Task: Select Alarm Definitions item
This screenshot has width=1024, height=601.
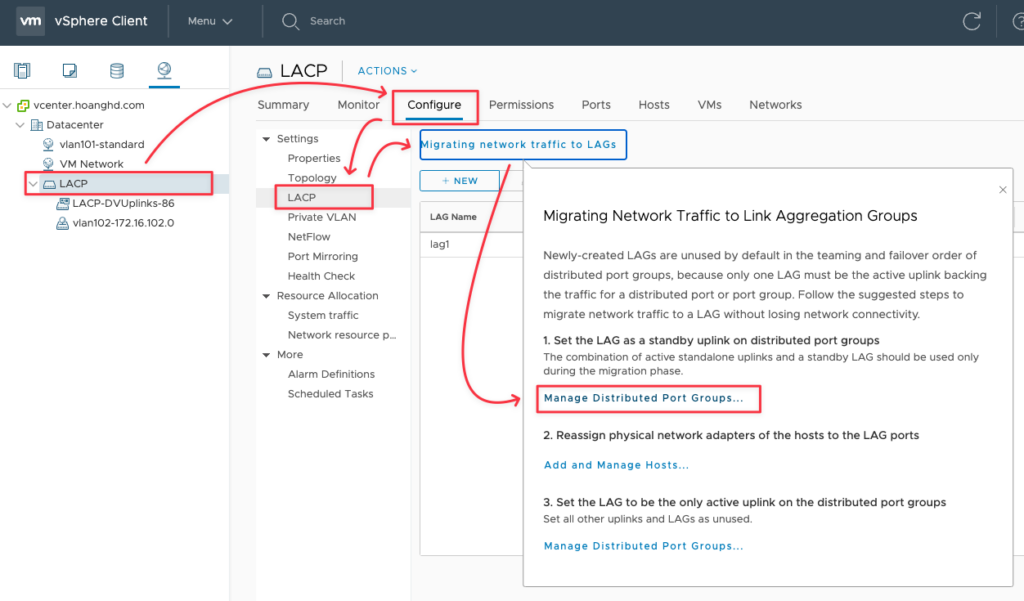Action: click(x=331, y=374)
